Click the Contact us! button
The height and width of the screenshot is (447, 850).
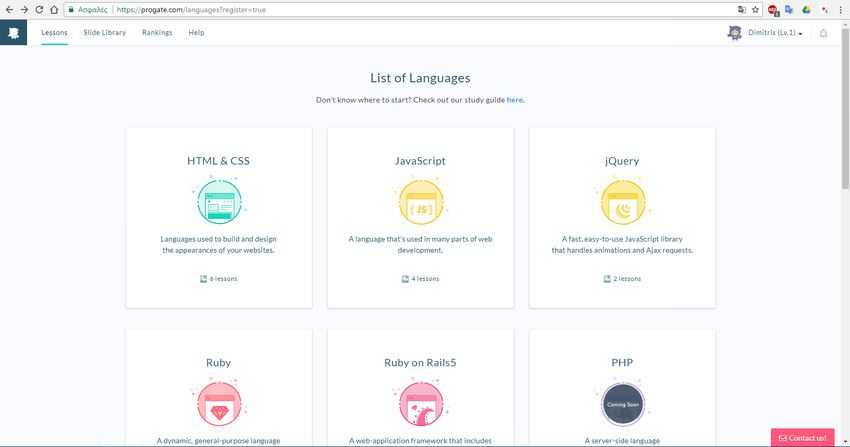click(x=802, y=438)
